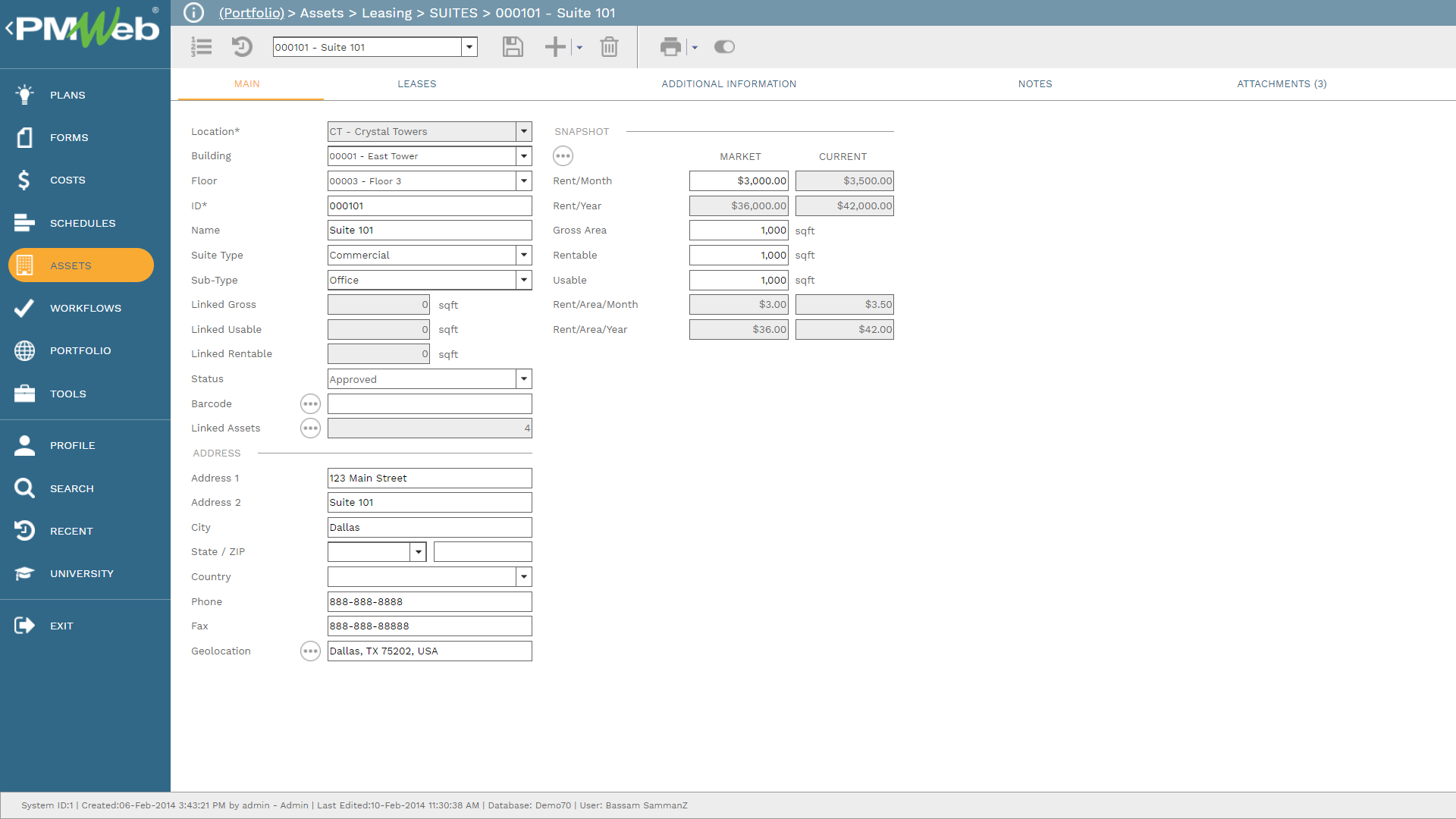Switch to the Leases tab
Image resolution: width=1456 pixels, height=819 pixels.
tap(416, 84)
